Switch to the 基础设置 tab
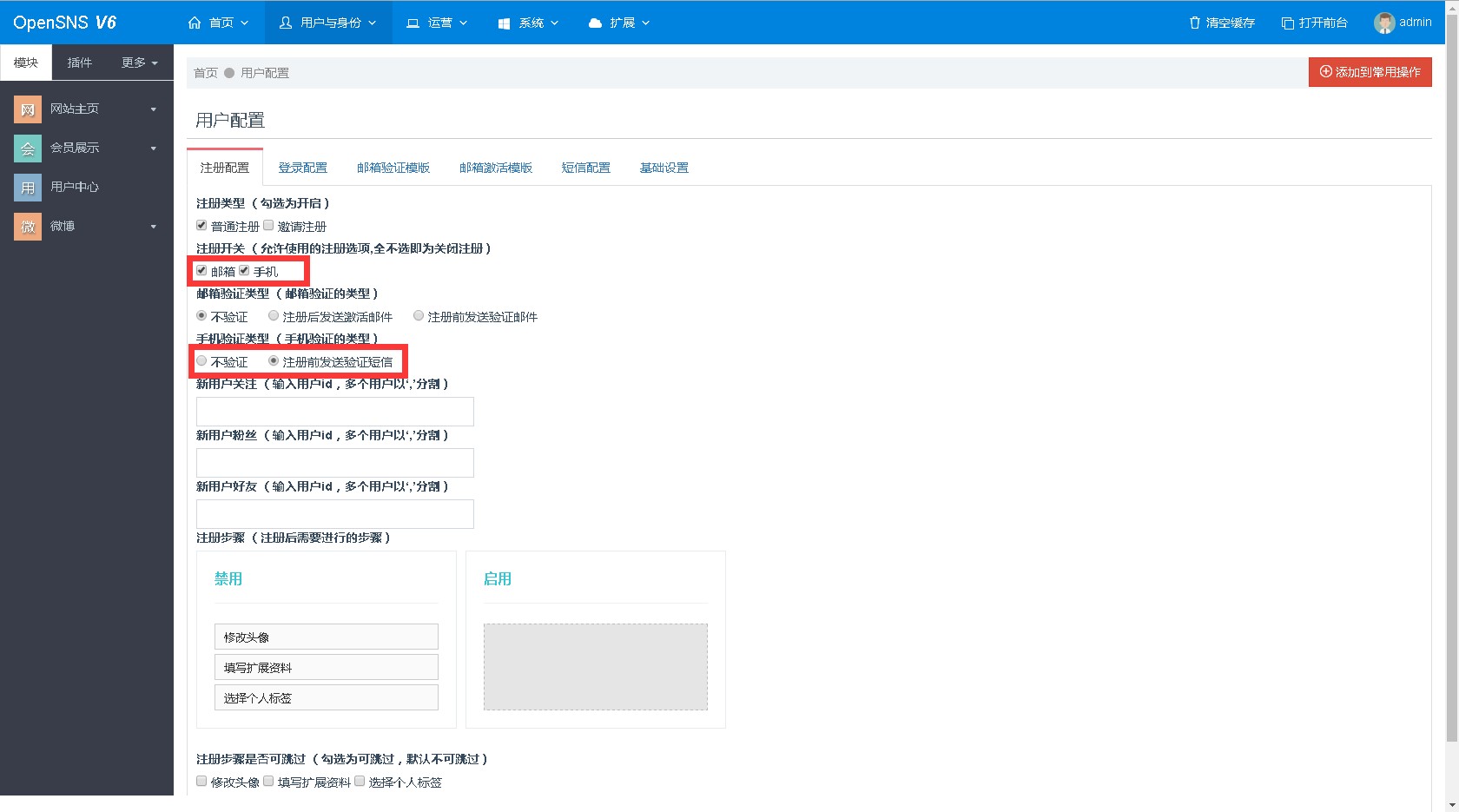The width and height of the screenshot is (1459, 812). (x=664, y=168)
